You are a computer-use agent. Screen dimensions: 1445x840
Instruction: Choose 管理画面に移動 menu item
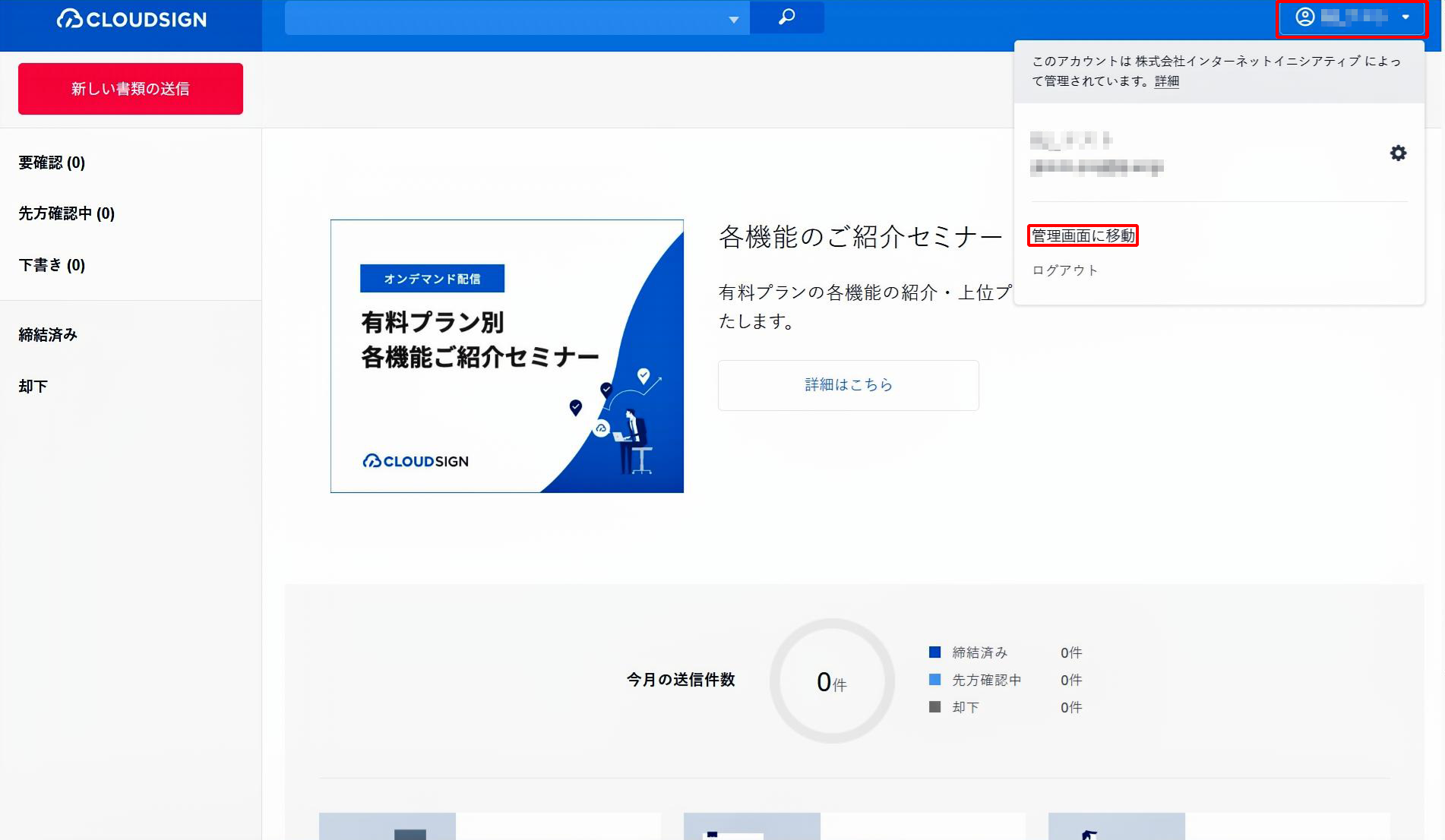tap(1083, 236)
